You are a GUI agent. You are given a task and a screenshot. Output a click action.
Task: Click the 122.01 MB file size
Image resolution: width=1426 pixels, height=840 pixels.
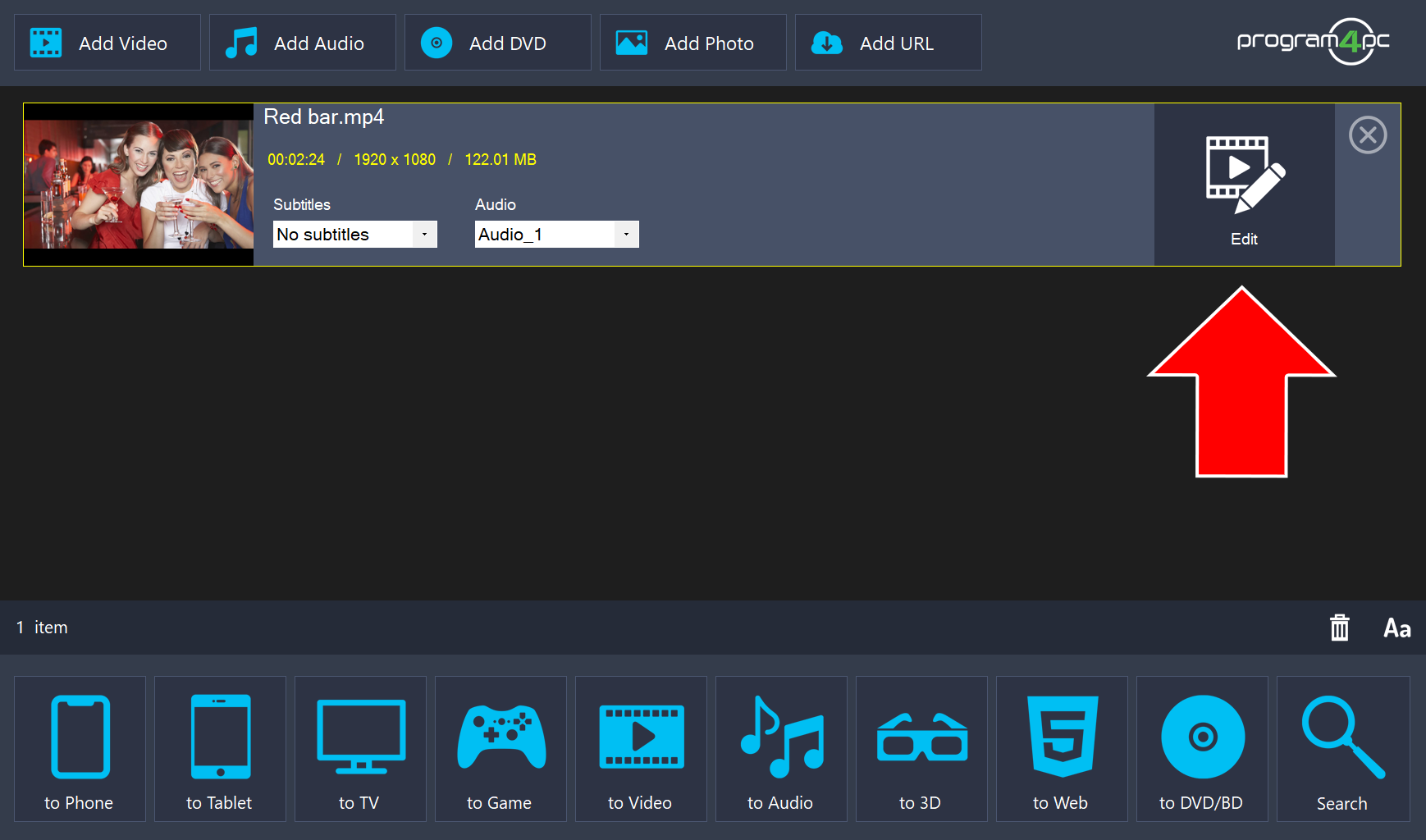[500, 160]
